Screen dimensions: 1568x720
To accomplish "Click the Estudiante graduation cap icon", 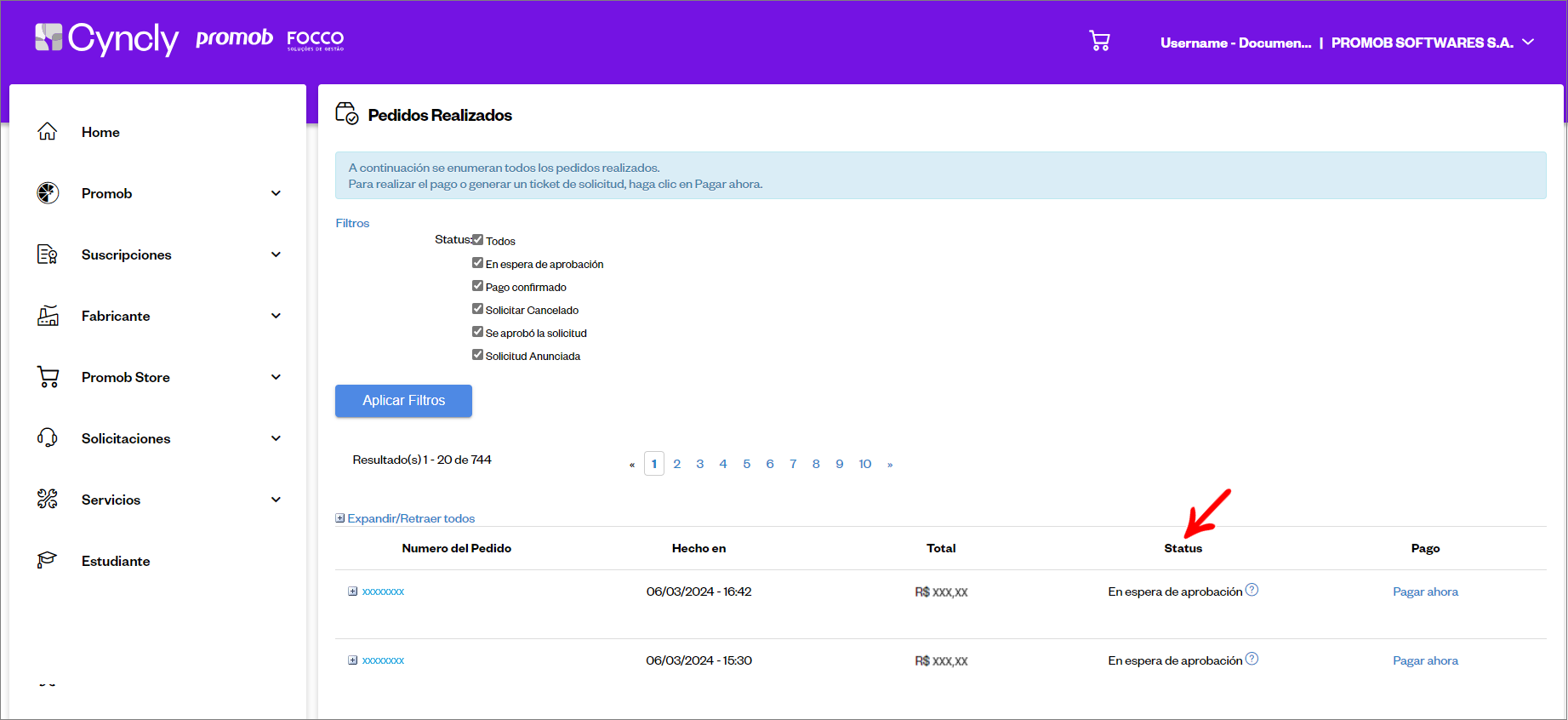I will [x=48, y=561].
